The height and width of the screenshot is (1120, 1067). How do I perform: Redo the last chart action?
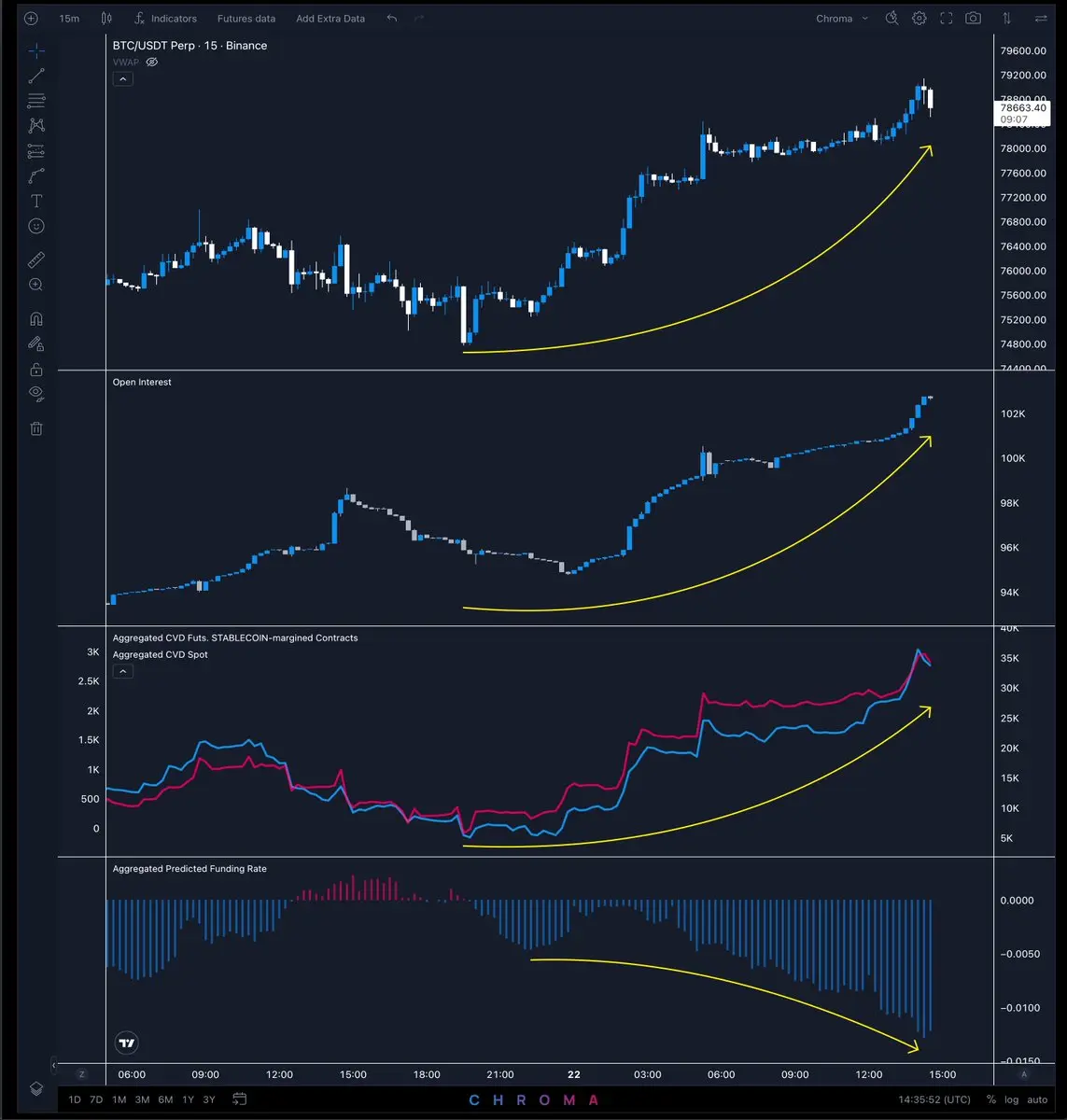pyautogui.click(x=419, y=19)
